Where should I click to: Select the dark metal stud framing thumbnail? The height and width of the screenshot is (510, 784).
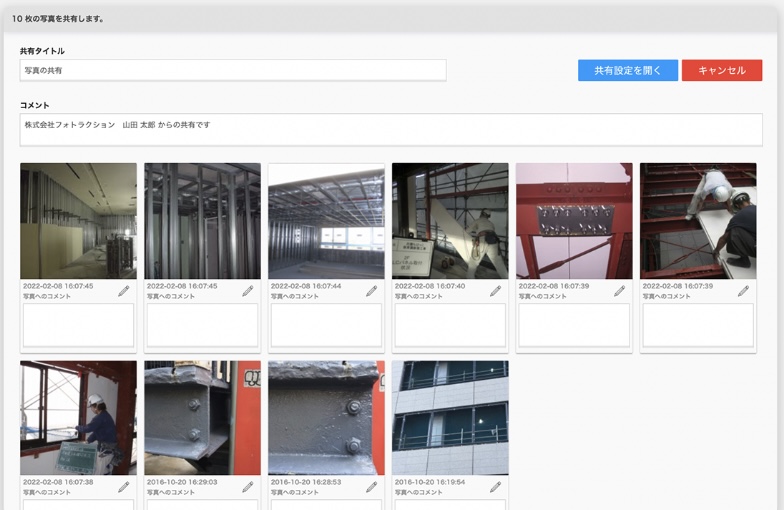tap(202, 221)
